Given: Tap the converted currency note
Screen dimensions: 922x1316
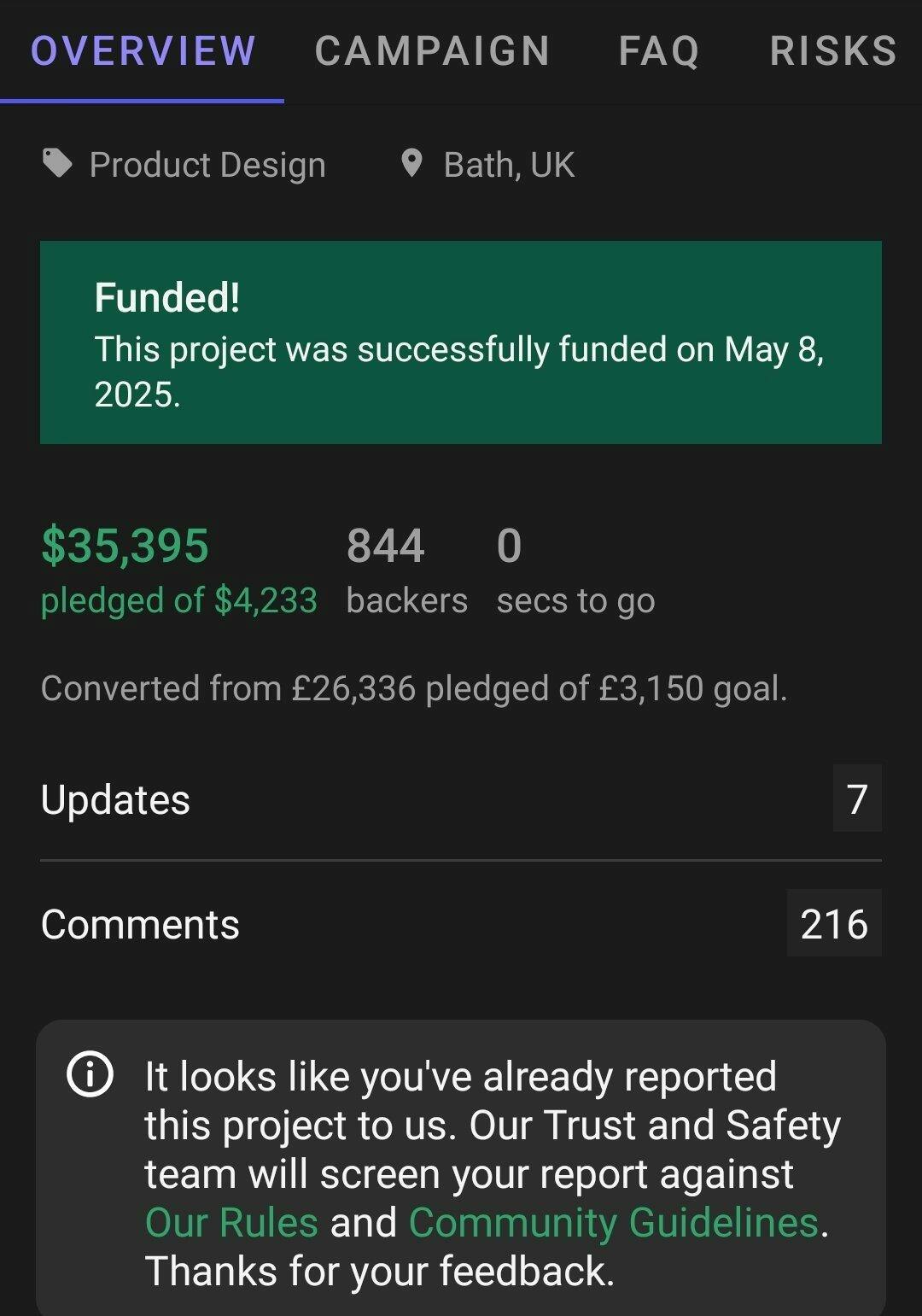Looking at the screenshot, I should [414, 688].
